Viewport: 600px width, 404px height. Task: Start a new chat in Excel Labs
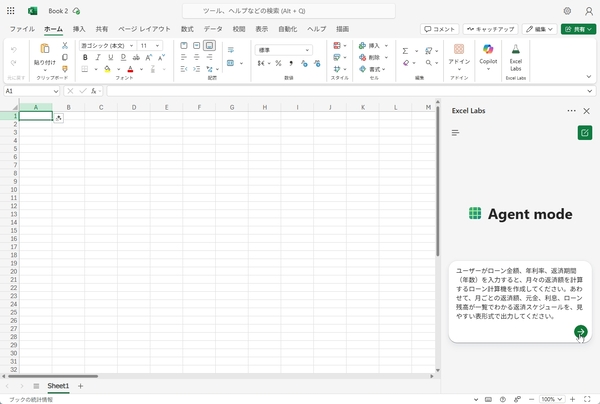(x=584, y=132)
